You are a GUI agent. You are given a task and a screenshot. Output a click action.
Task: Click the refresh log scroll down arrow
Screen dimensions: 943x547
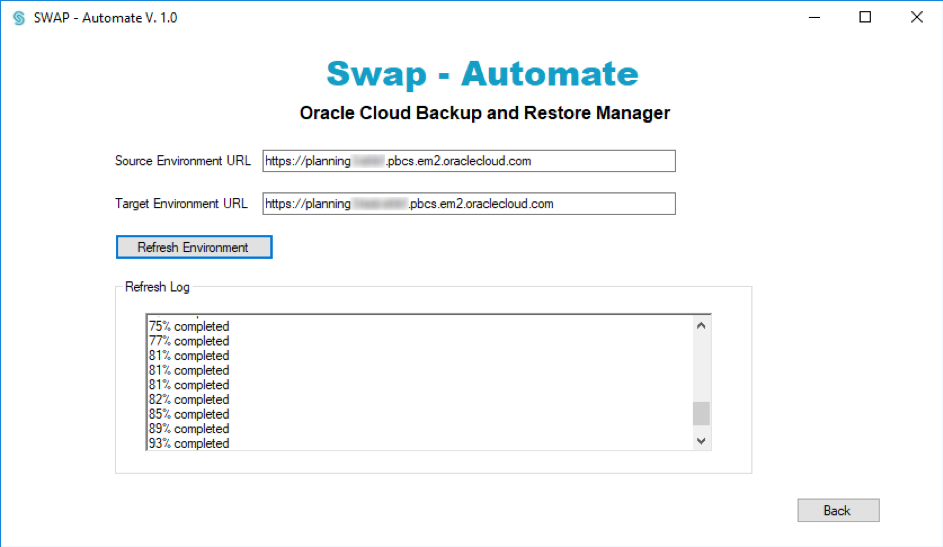(x=701, y=441)
